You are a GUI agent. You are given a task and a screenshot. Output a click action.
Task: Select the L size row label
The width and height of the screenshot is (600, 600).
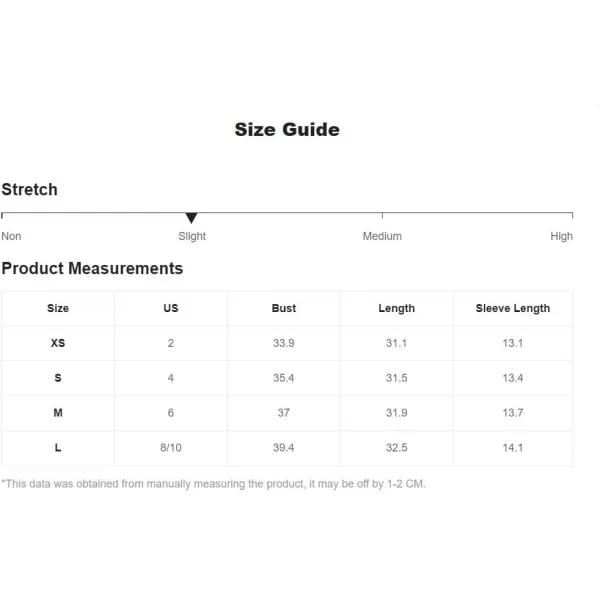[x=58, y=448]
